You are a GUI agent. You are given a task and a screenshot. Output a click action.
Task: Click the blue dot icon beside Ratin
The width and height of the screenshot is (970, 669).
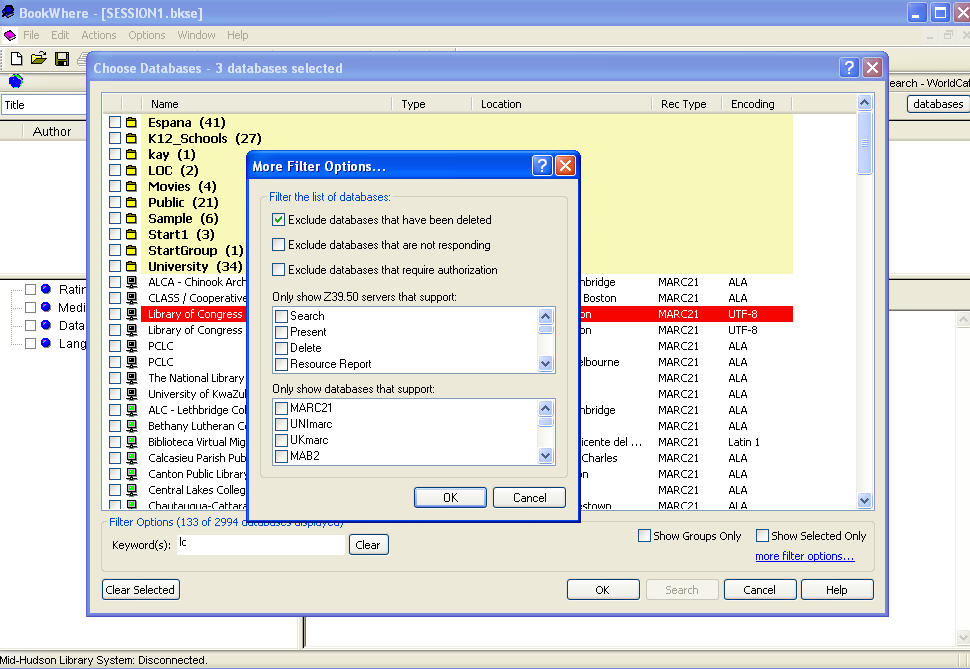tap(46, 289)
